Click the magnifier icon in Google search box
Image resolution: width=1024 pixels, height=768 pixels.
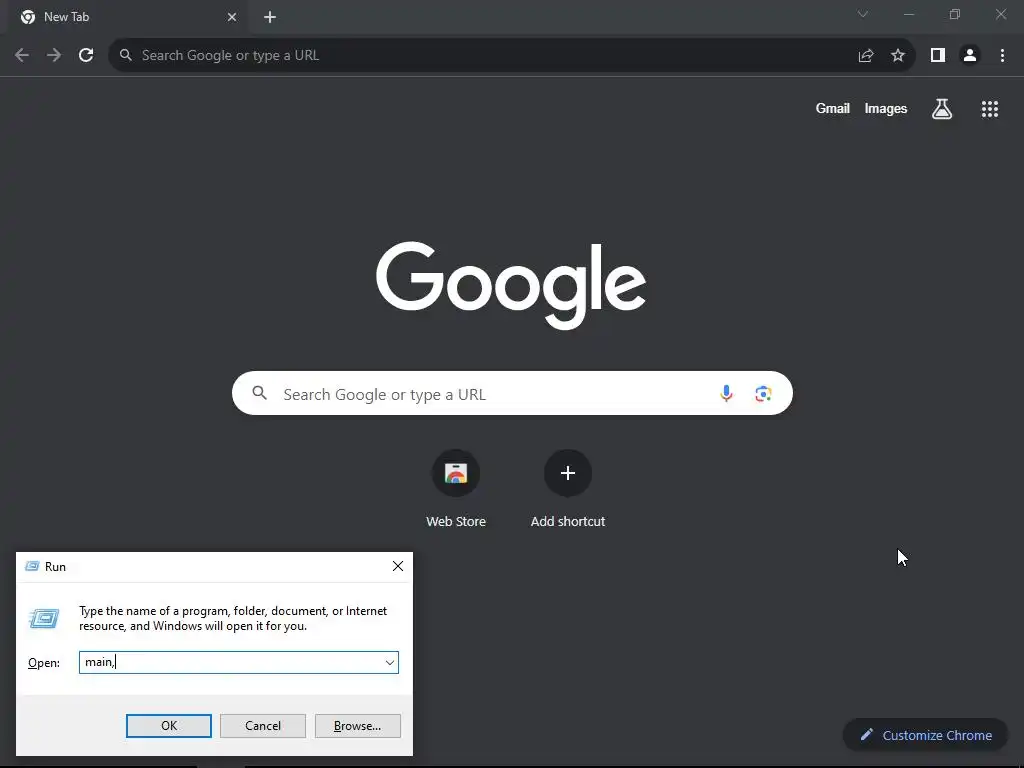(259, 392)
